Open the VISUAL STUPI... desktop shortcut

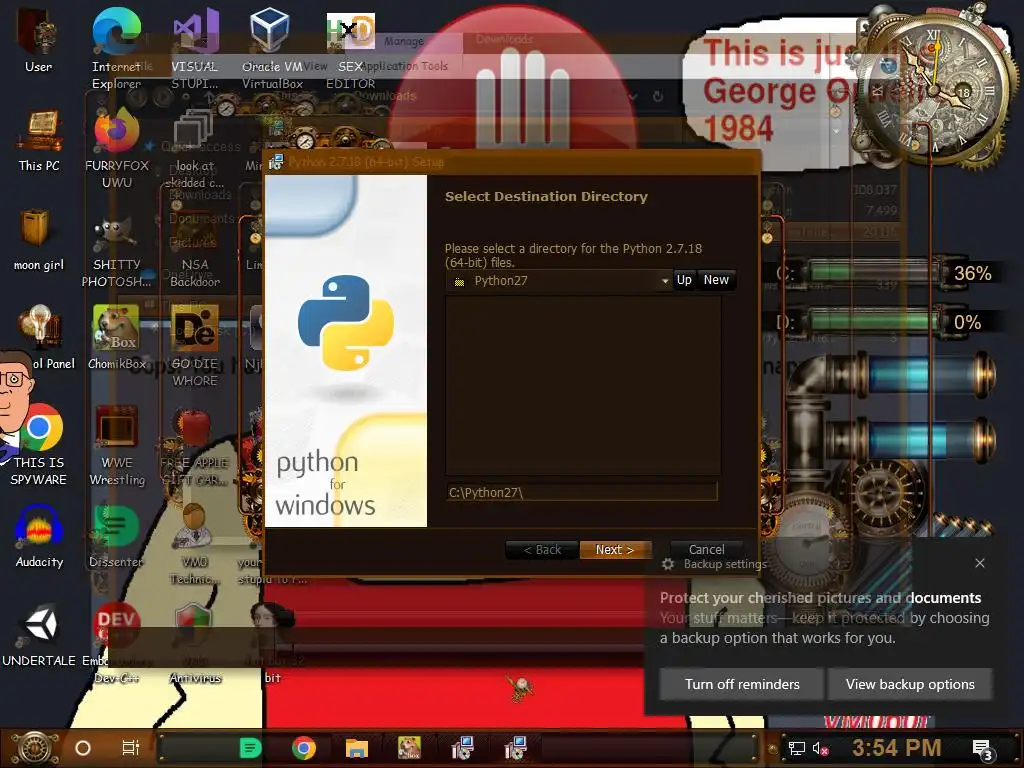tap(195, 48)
